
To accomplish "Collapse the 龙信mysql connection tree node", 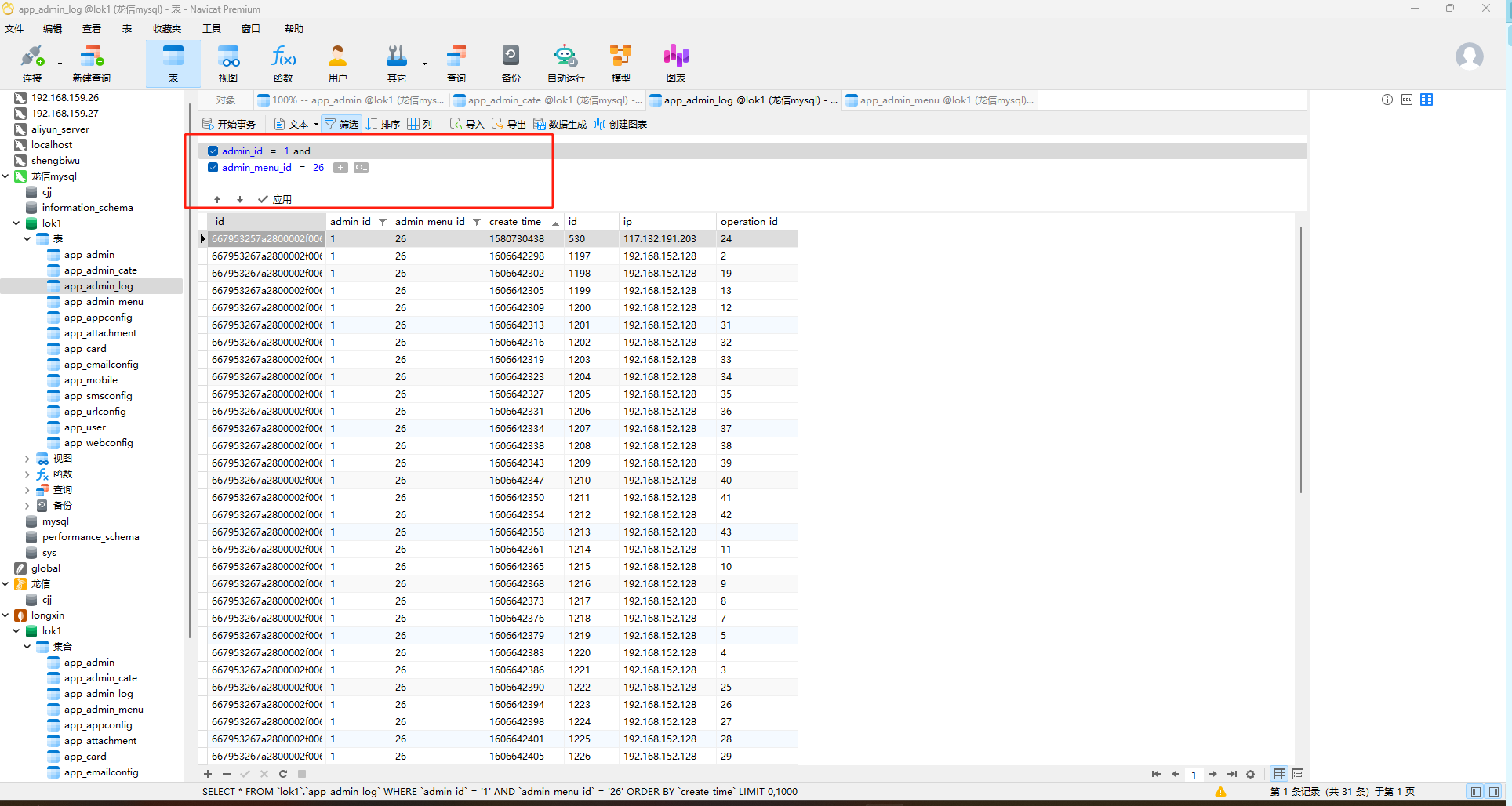I will point(6,176).
